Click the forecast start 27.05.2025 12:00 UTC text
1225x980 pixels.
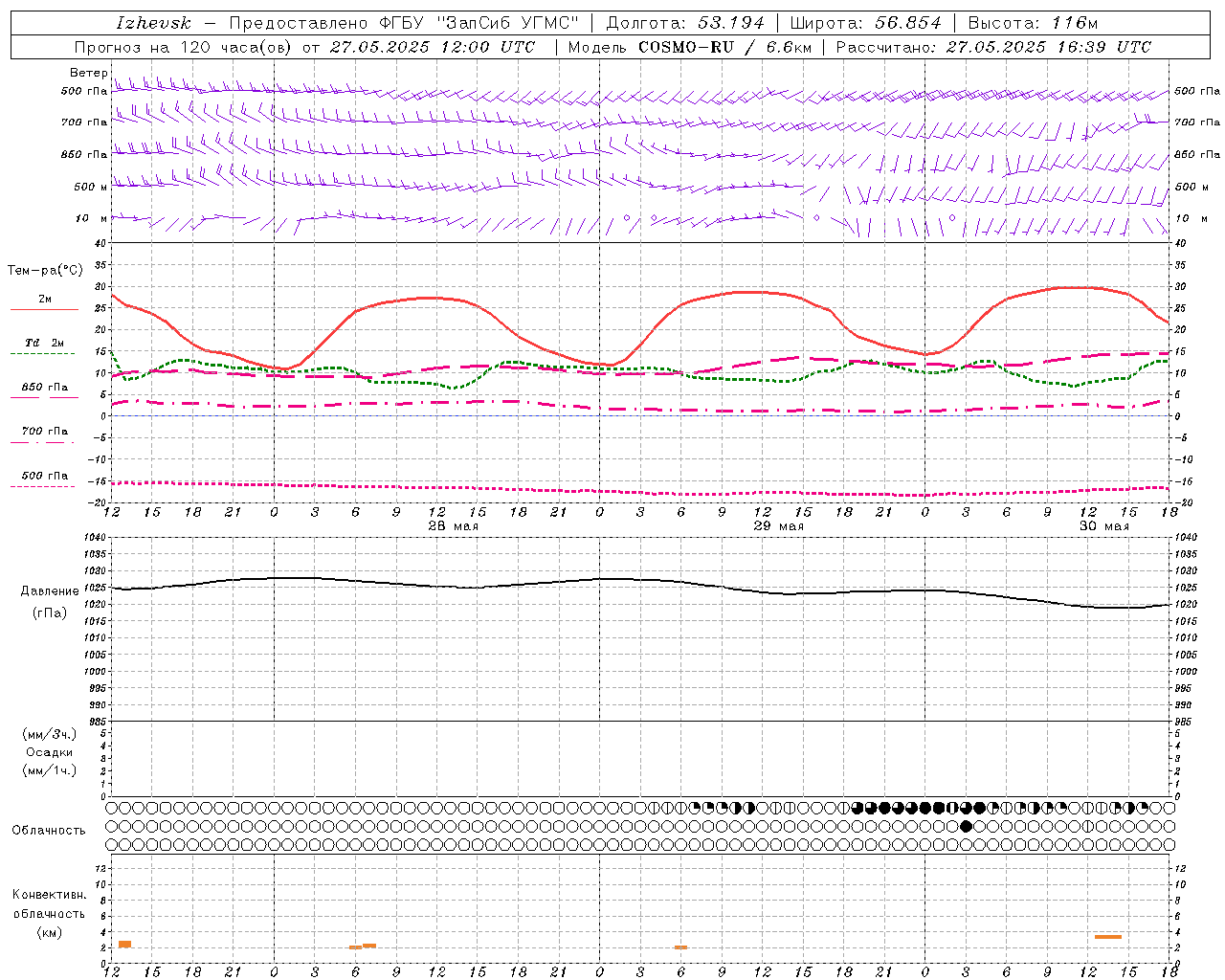[433, 47]
